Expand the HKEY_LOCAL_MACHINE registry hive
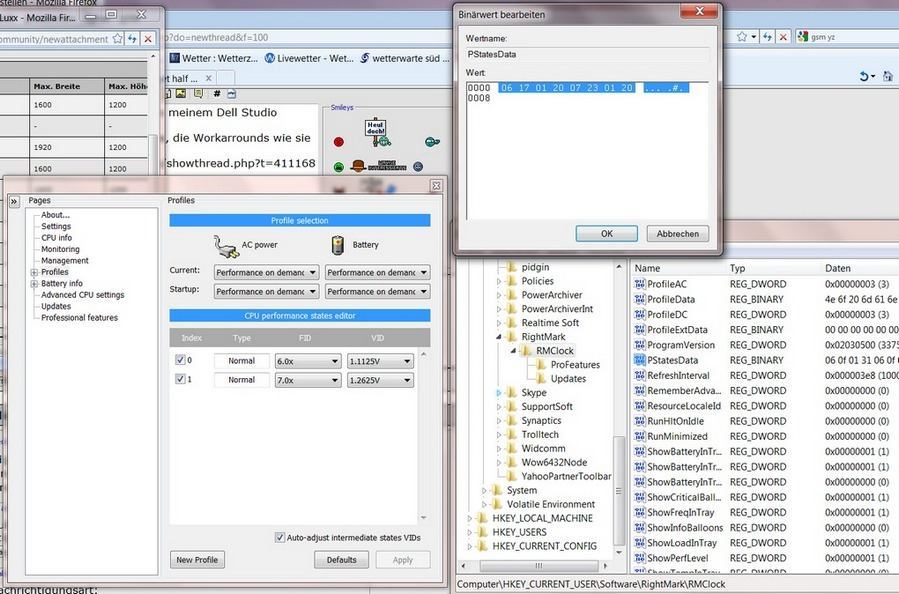The height and width of the screenshot is (594, 899). coord(470,518)
